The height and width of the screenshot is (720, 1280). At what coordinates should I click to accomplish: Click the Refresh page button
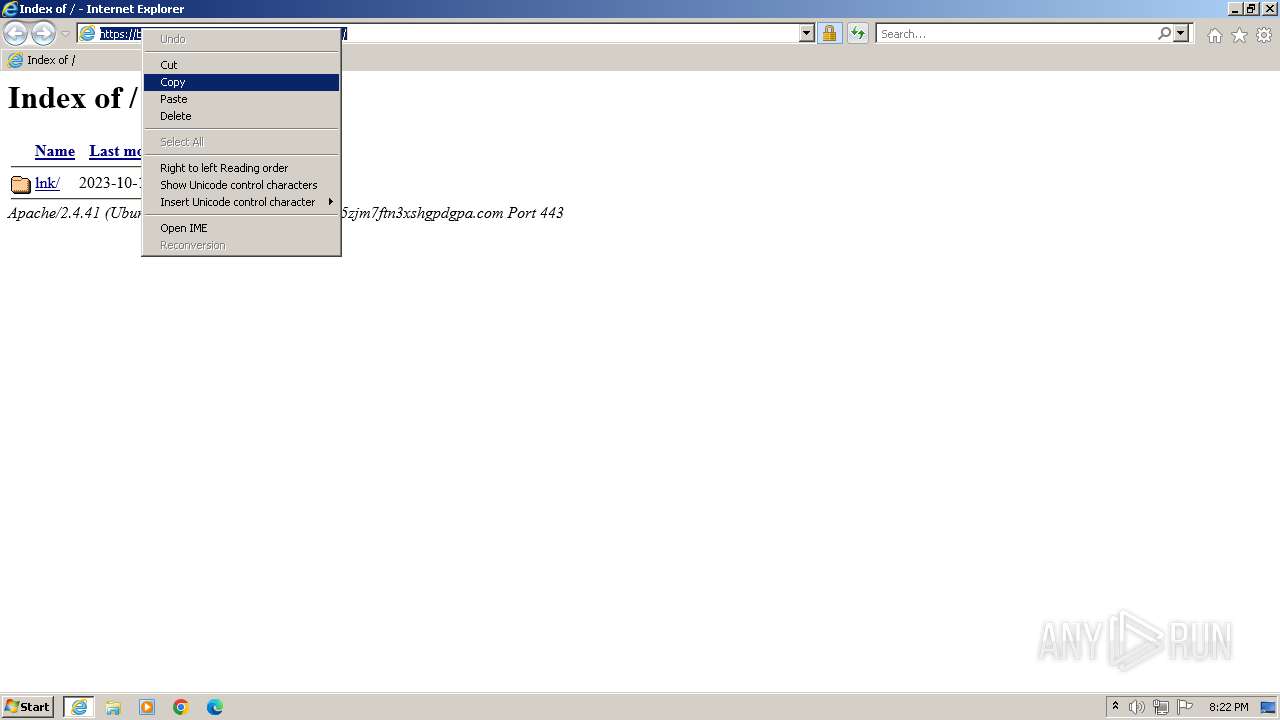pos(858,34)
